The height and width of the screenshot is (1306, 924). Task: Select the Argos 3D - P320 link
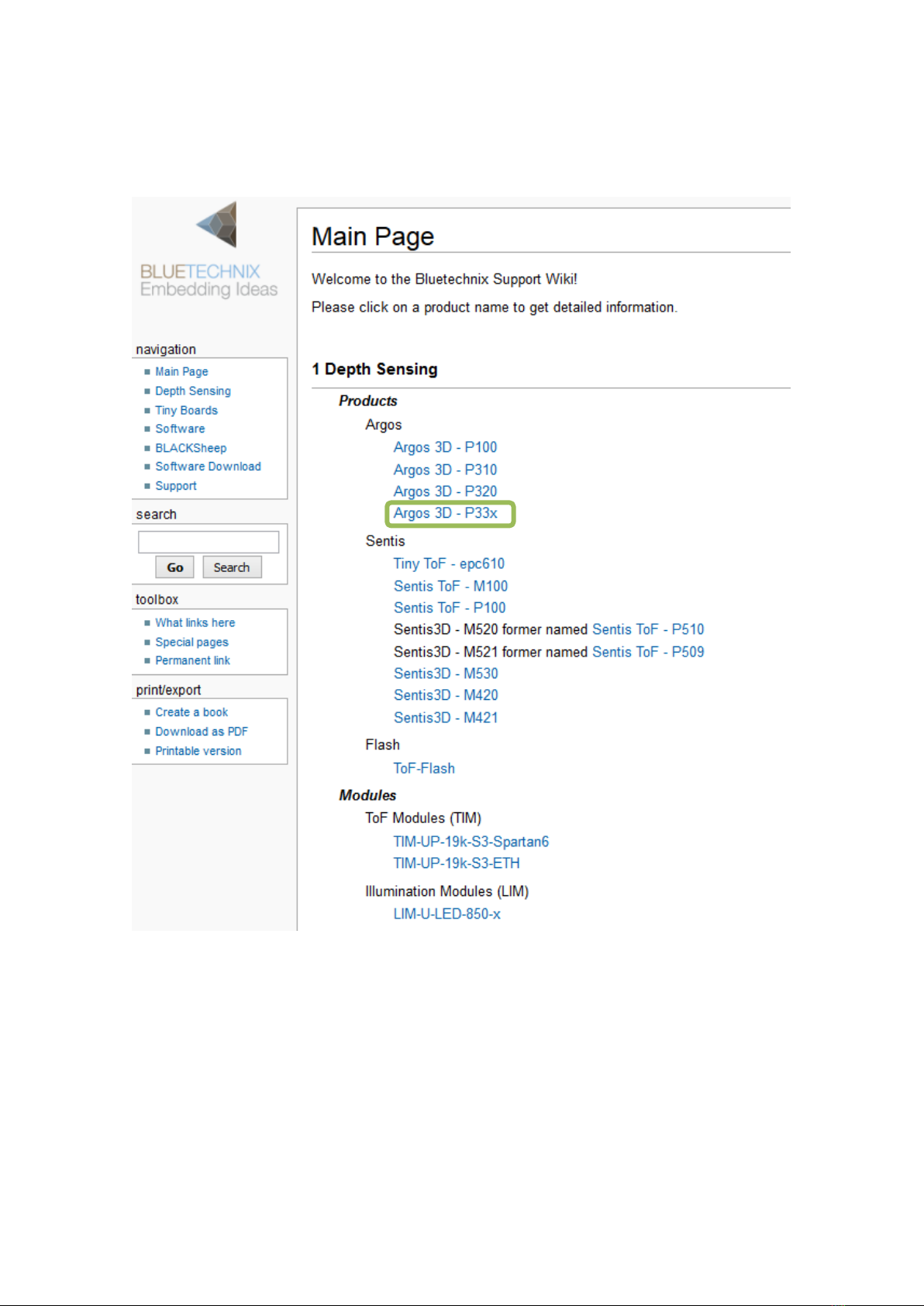(x=445, y=491)
